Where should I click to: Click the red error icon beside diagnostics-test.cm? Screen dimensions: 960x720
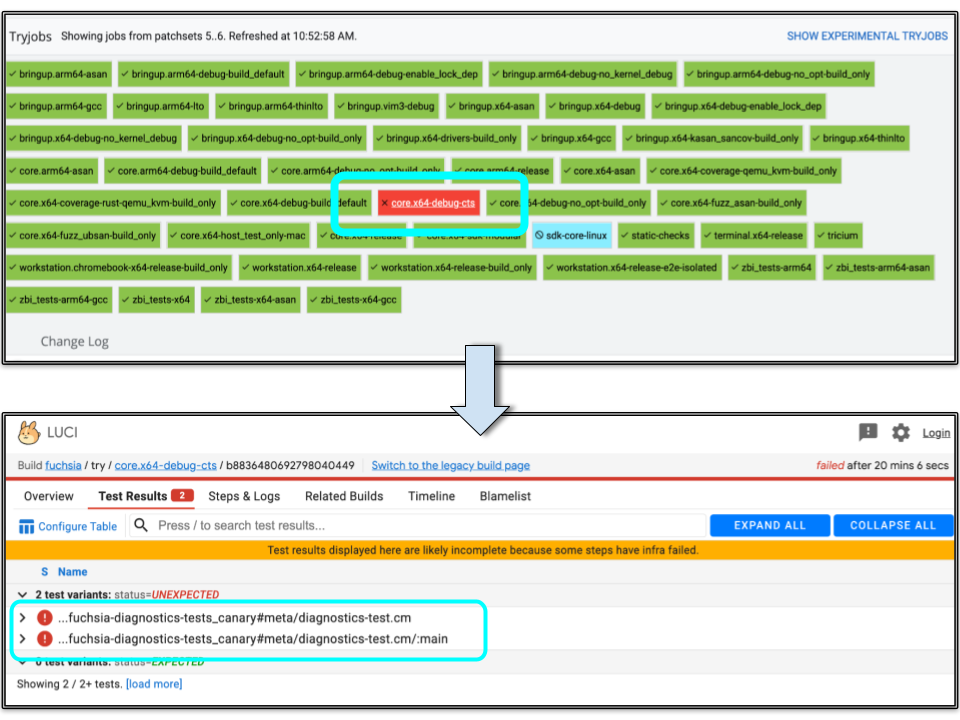click(44, 617)
